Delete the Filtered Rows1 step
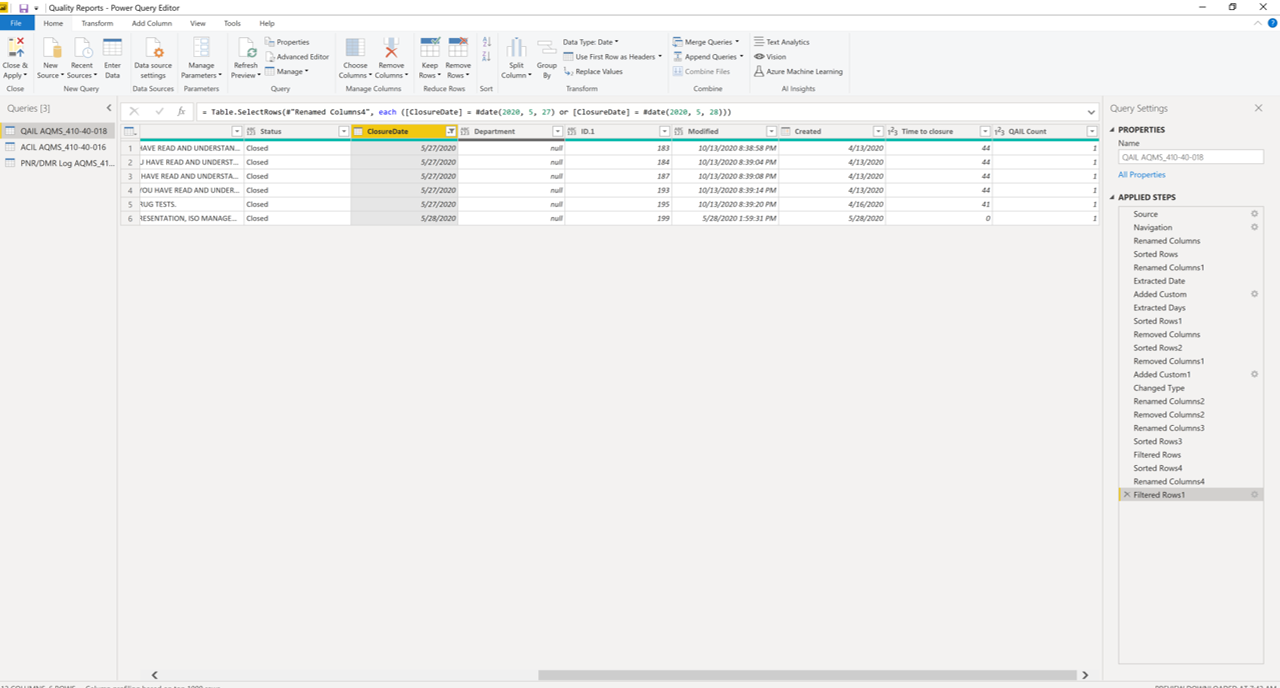The height and width of the screenshot is (688, 1280). (1127, 495)
